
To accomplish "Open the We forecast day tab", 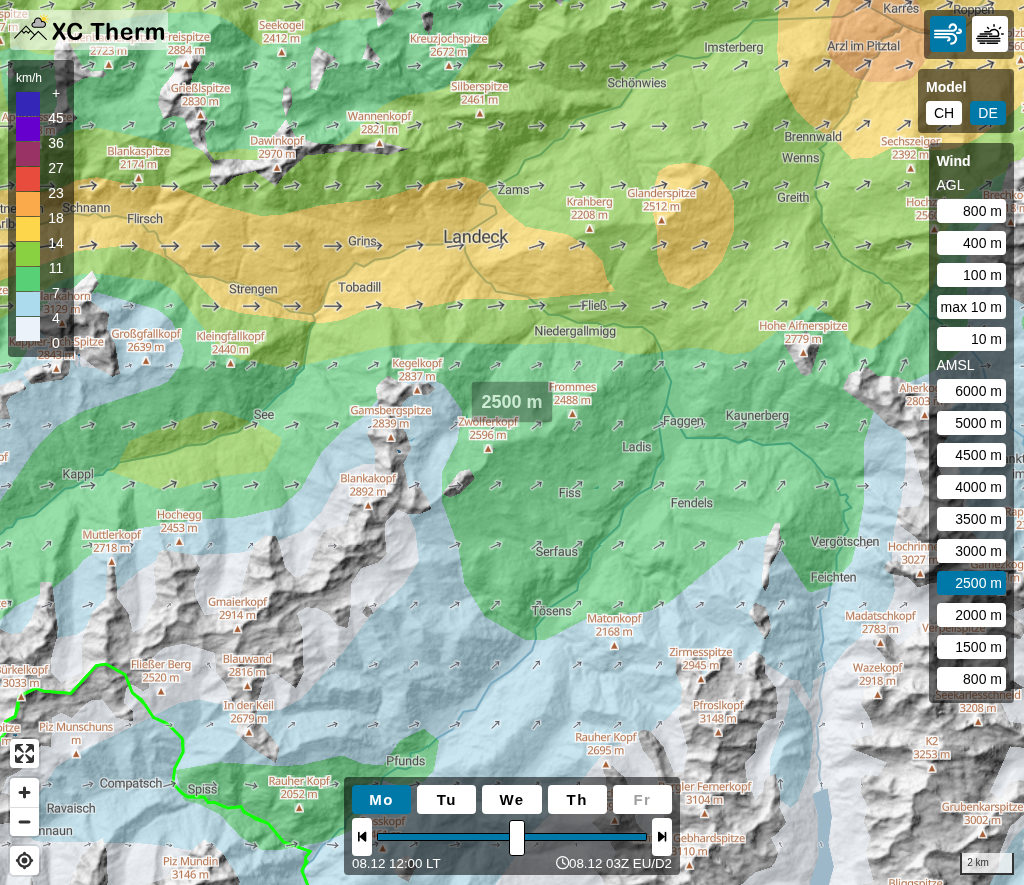I will pos(511,800).
